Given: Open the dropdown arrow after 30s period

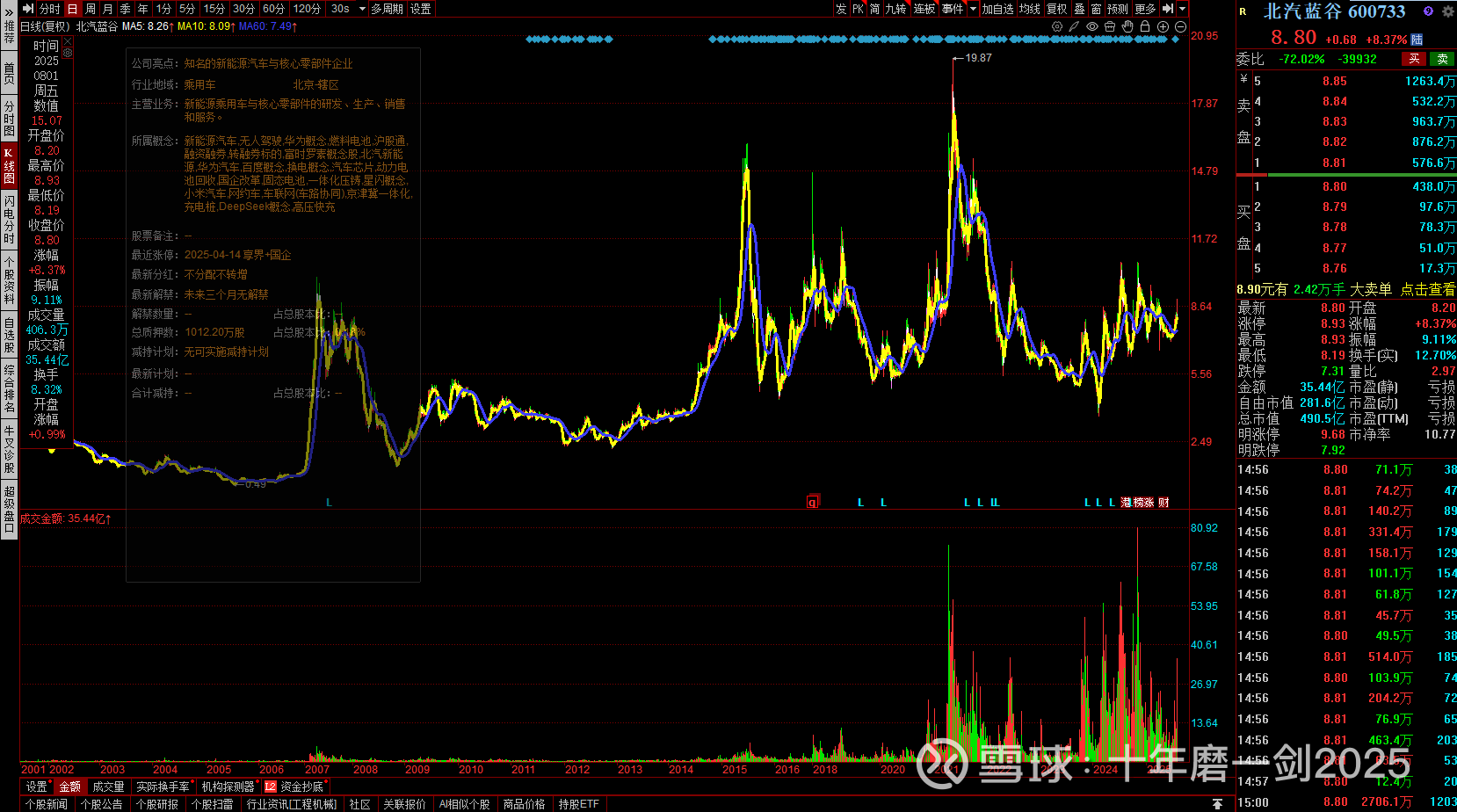Looking at the screenshot, I should pyautogui.click(x=362, y=9).
